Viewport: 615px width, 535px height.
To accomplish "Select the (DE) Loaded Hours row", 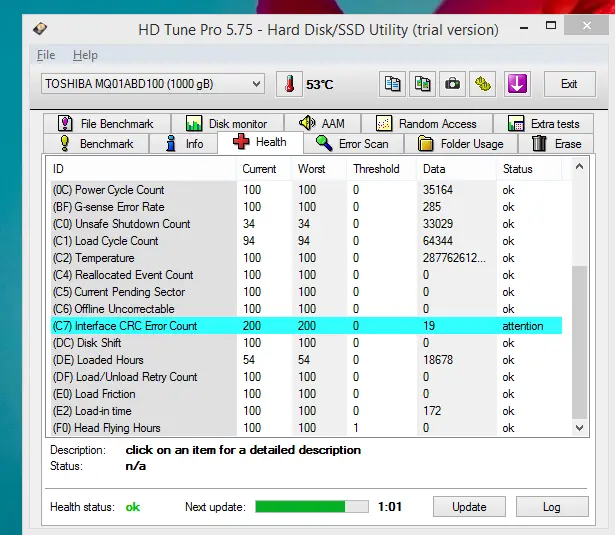I will [x=306, y=360].
